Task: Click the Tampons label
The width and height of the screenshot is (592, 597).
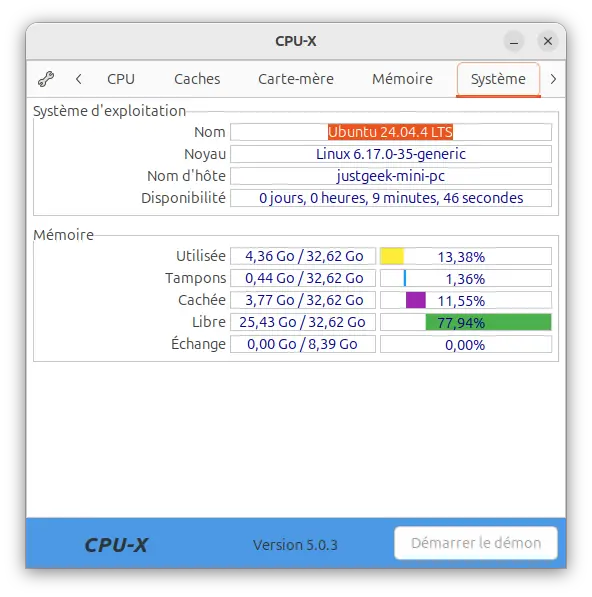Action: click(x=196, y=278)
